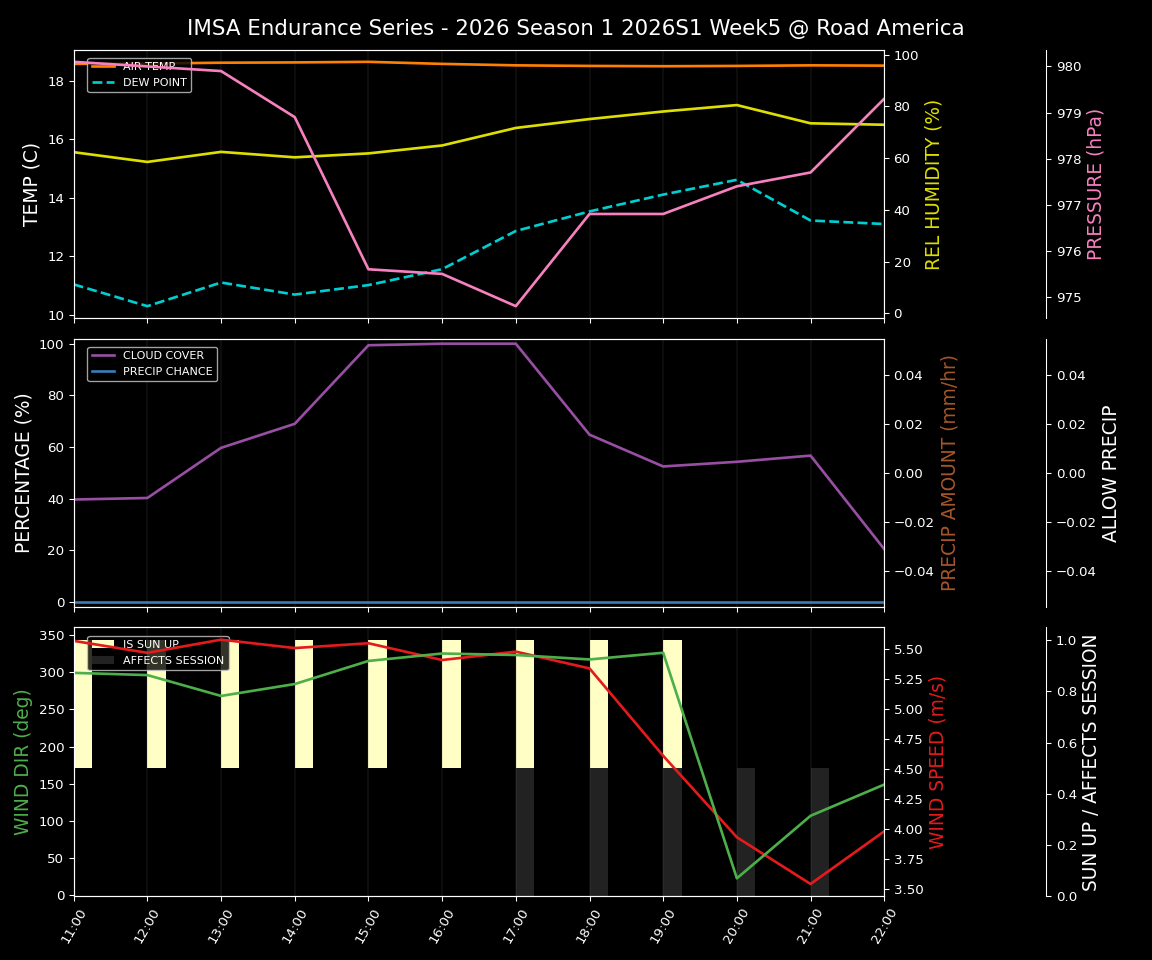1152x960 pixels.
Task: Click the AIR TEMP legend line sample
Action: (x=105, y=68)
